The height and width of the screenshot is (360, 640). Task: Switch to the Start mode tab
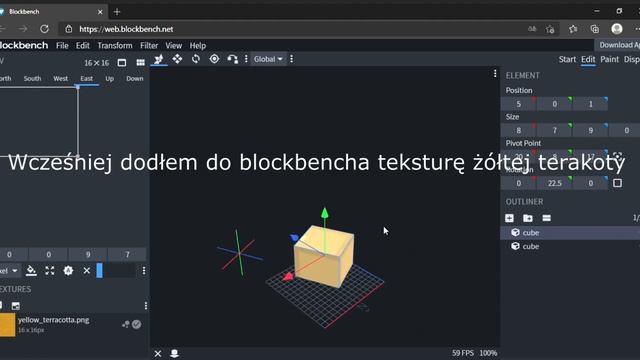tap(567, 59)
